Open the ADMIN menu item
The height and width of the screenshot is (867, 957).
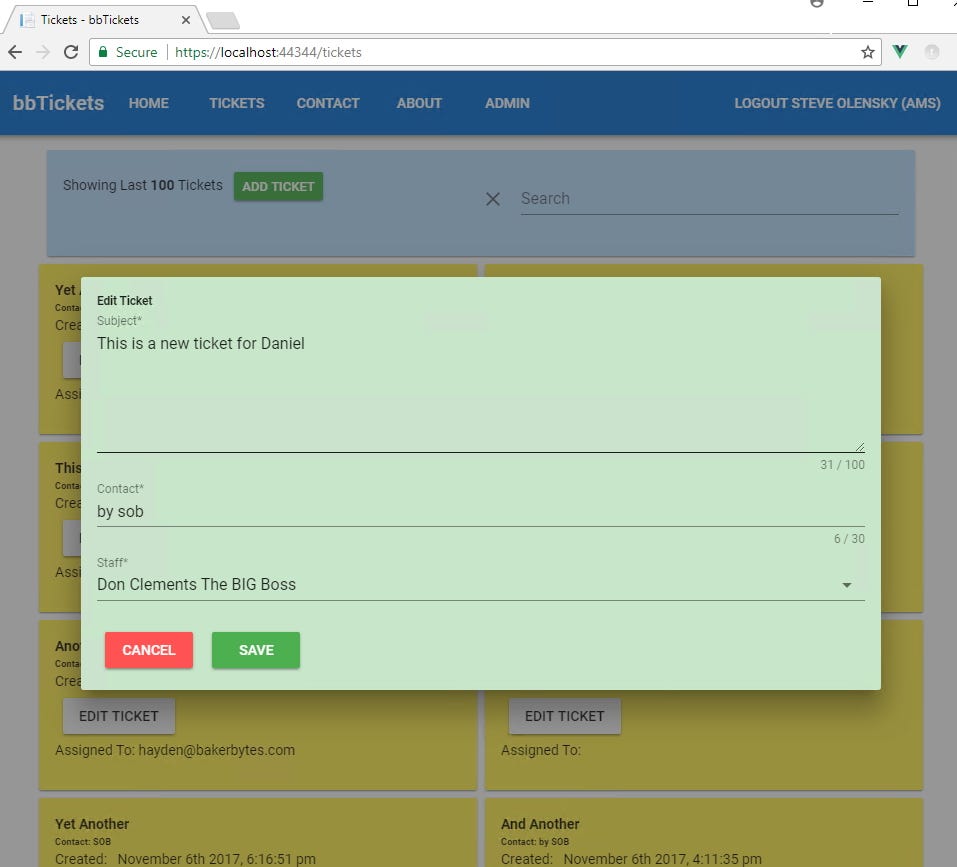click(x=507, y=103)
